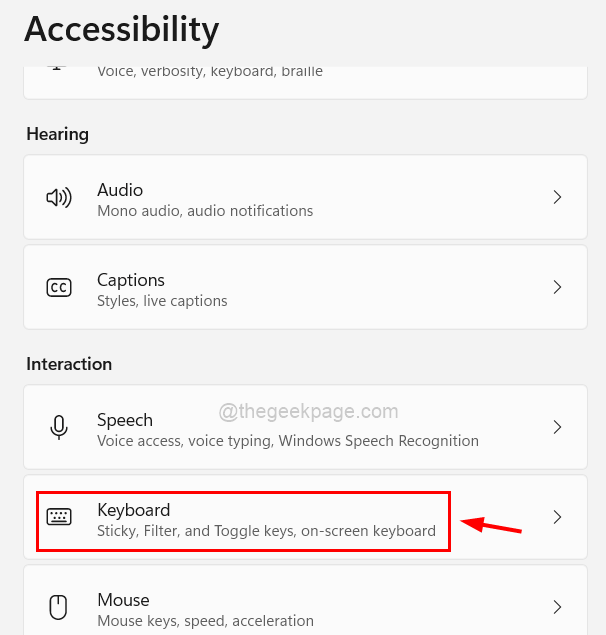Image resolution: width=606 pixels, height=635 pixels.
Task: Click "Mono audio, audio notifications" description
Action: tap(205, 211)
